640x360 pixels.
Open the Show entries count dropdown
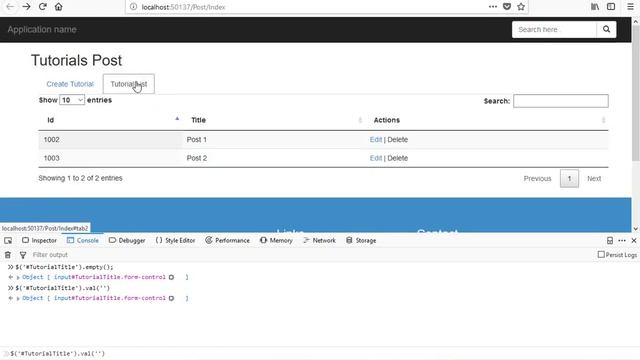point(72,100)
